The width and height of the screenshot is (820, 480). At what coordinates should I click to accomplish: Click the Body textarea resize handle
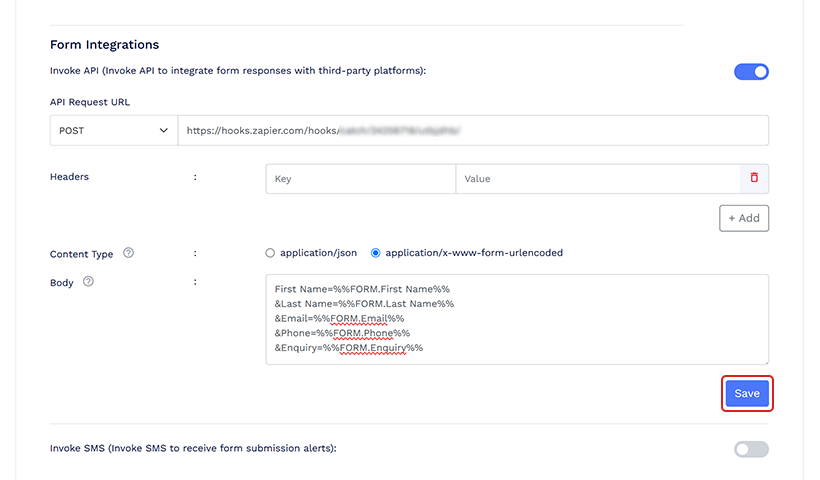click(764, 360)
